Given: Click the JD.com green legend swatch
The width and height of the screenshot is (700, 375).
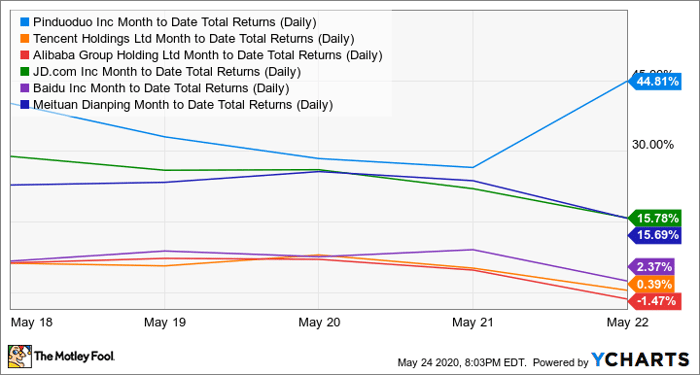Looking at the screenshot, I should coord(25,72).
